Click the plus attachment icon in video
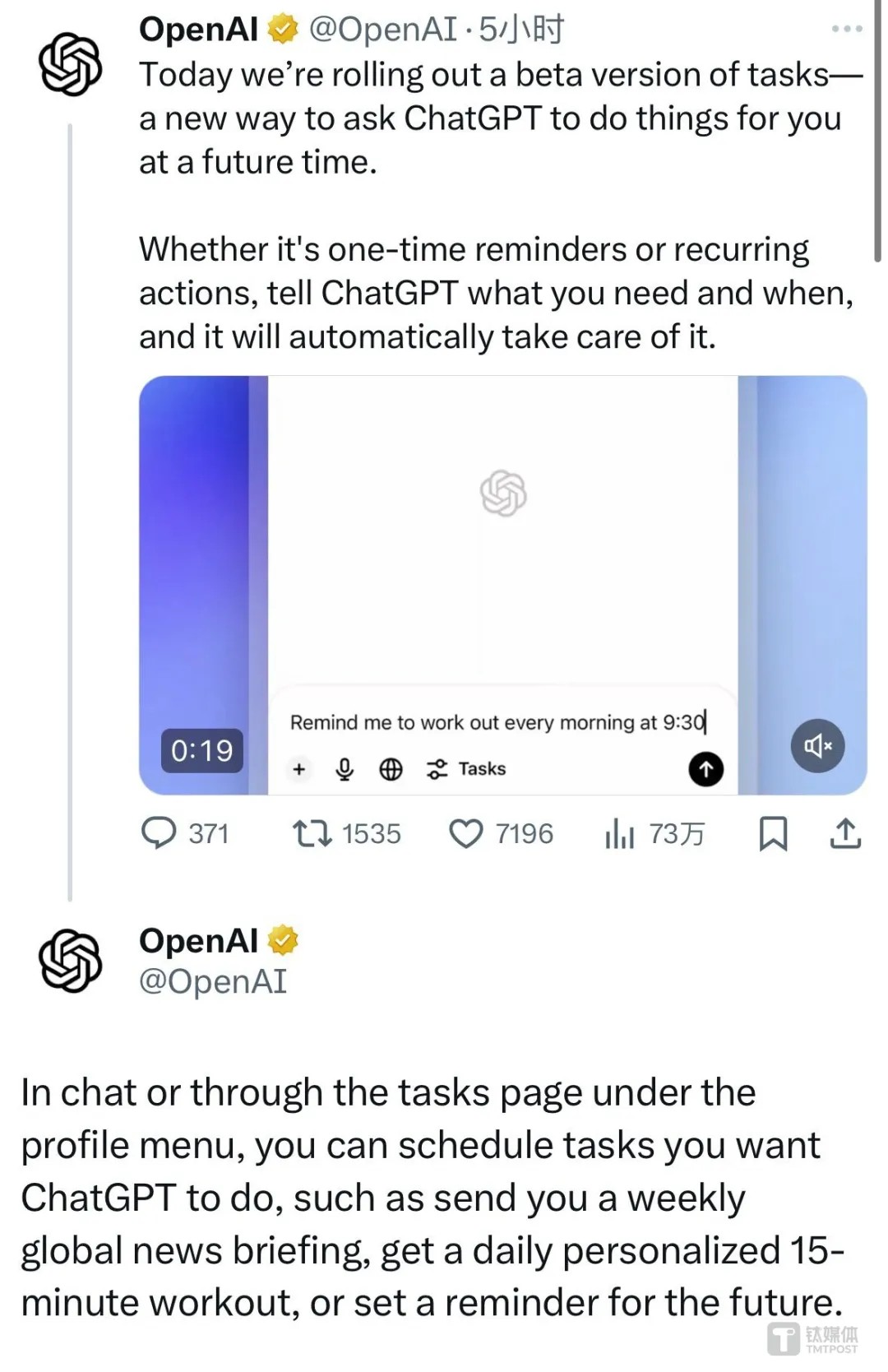Viewport: 888px width, 1372px height. pos(299,769)
